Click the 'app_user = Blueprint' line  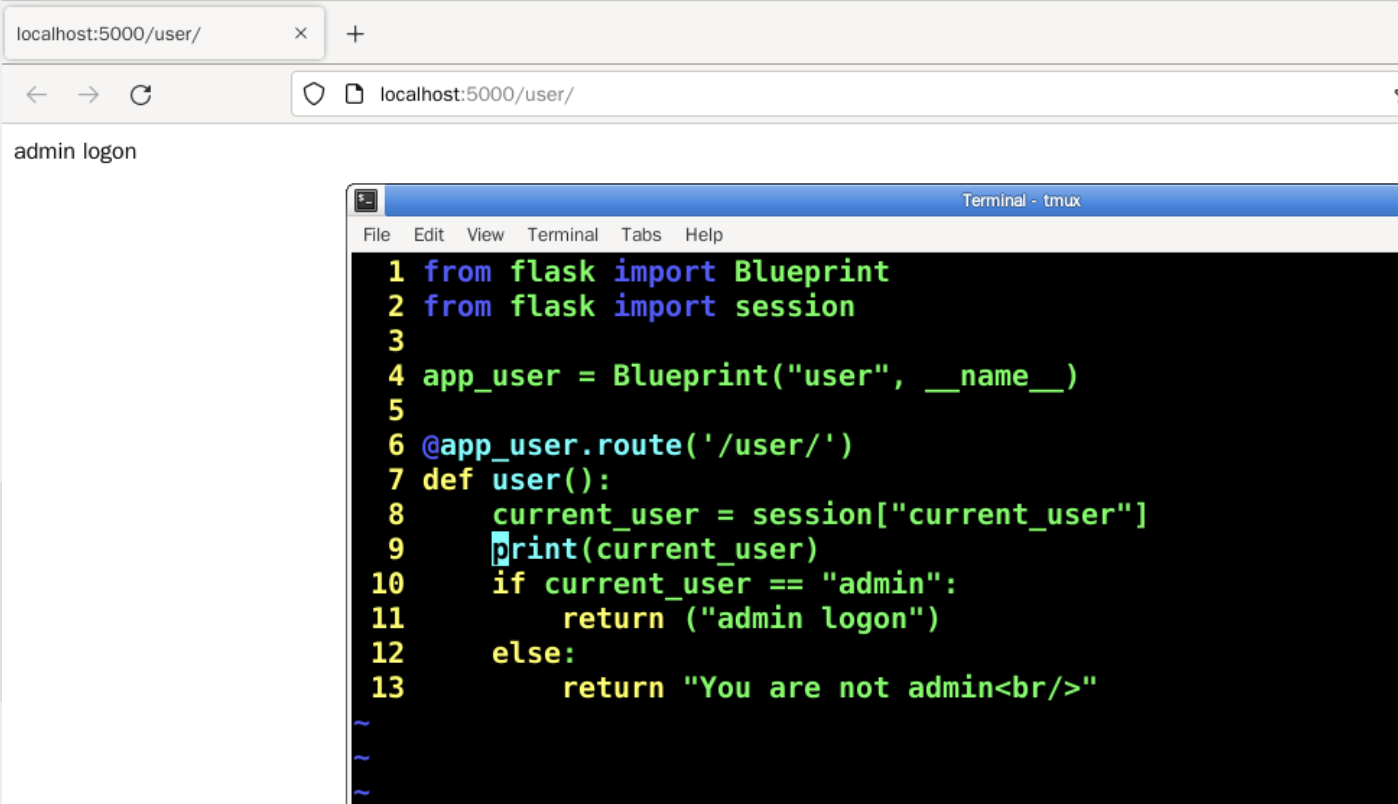(751, 376)
